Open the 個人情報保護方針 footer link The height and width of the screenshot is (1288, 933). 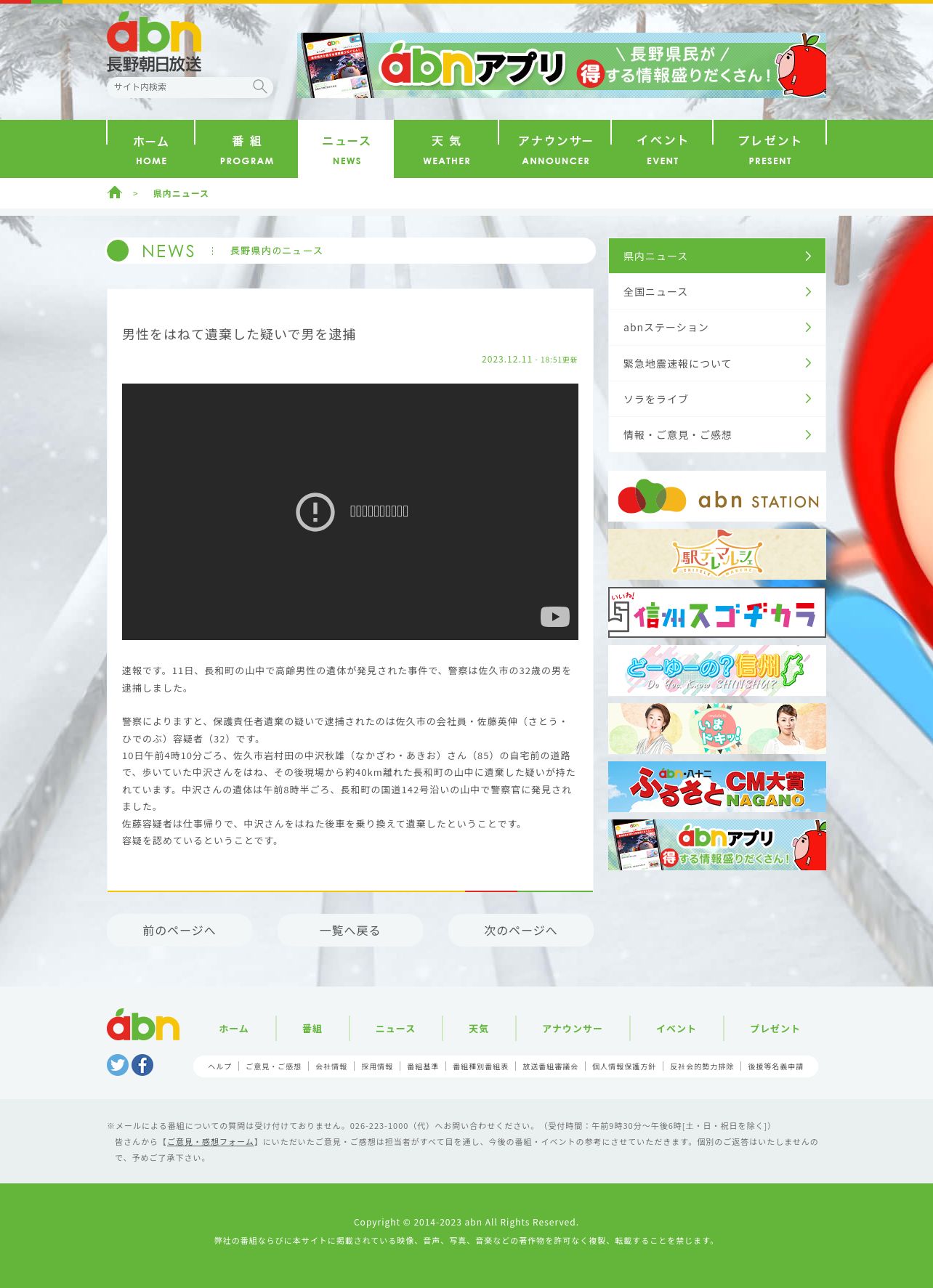(623, 1066)
